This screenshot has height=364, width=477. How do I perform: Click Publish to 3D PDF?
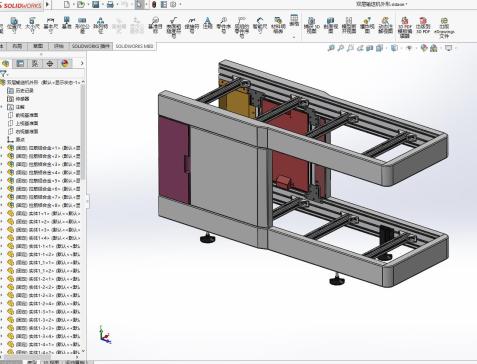tap(423, 25)
